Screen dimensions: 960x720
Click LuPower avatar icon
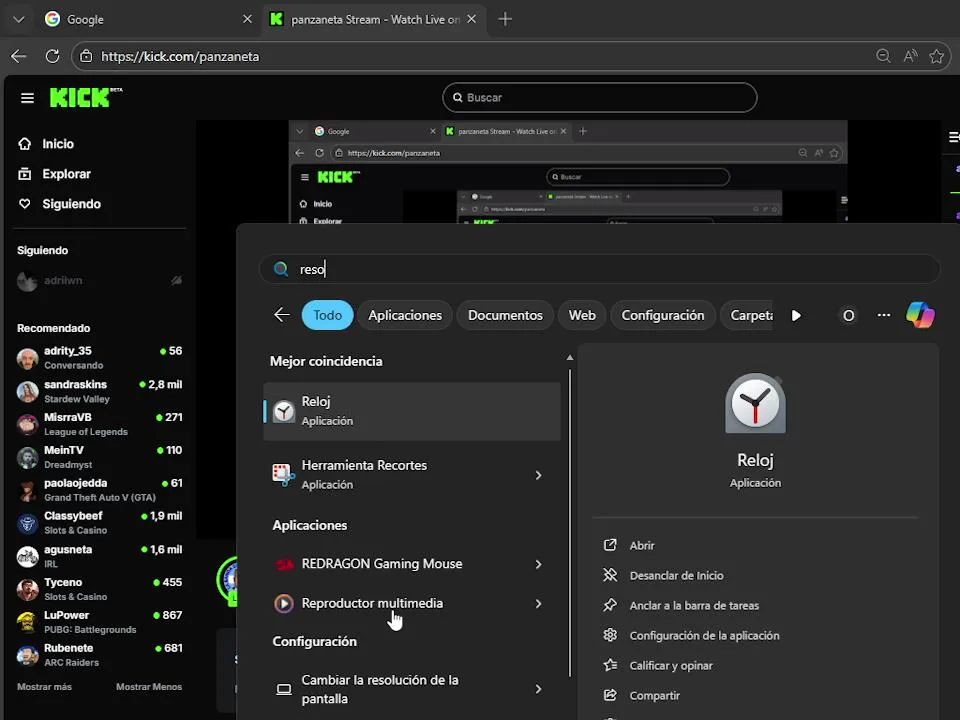28,622
